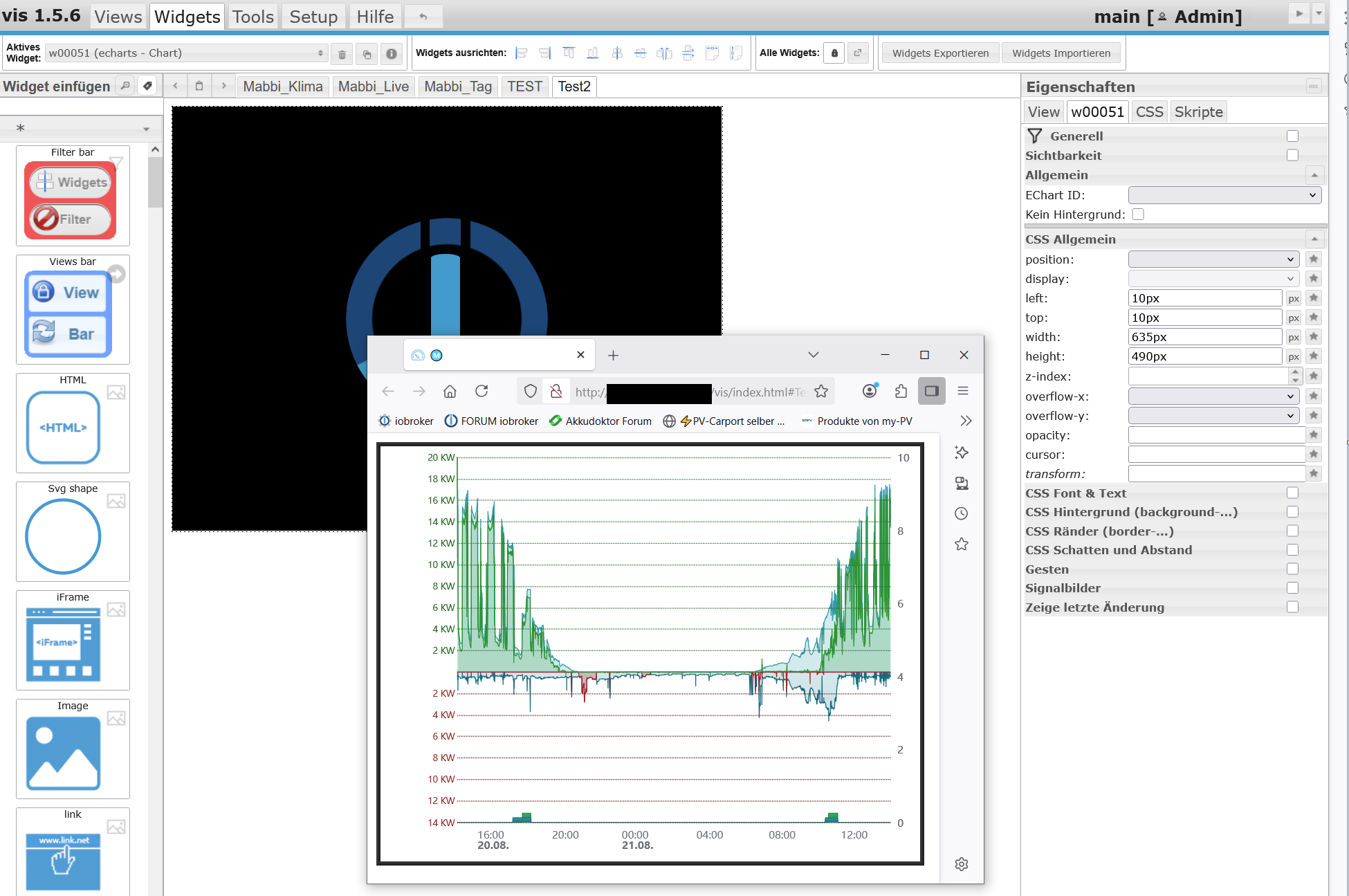The width and height of the screenshot is (1349, 896).
Task: Distribute widgets with equal horizontal spacing
Action: [x=664, y=53]
